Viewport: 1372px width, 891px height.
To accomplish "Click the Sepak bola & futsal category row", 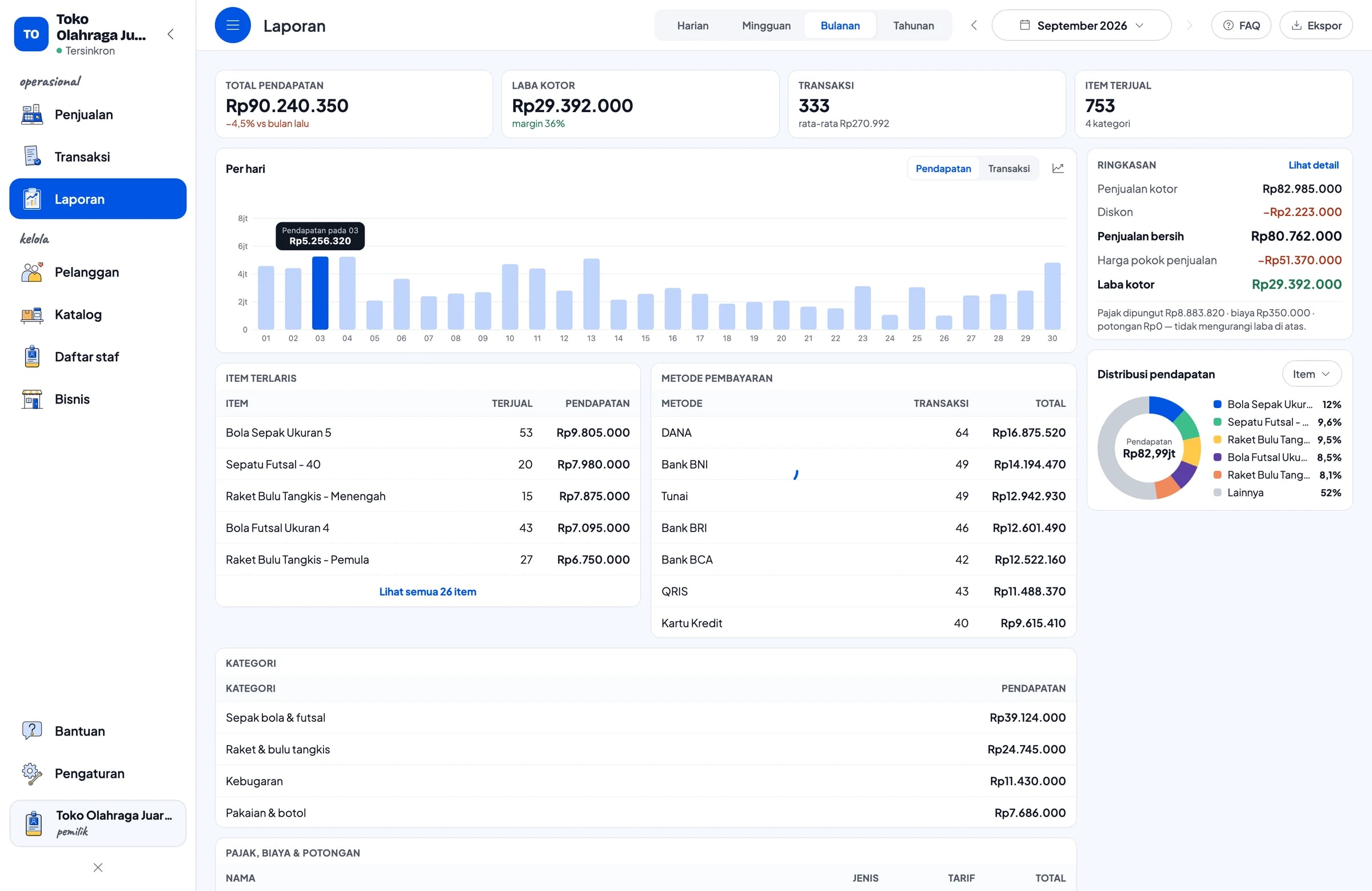I will coord(645,717).
